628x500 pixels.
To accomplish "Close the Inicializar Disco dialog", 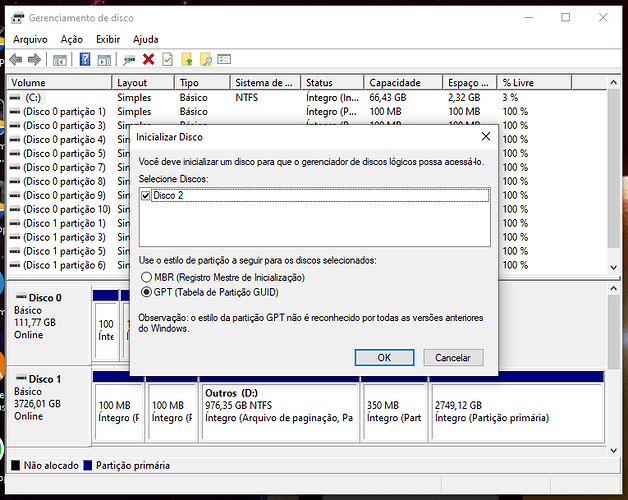I will click(x=486, y=137).
